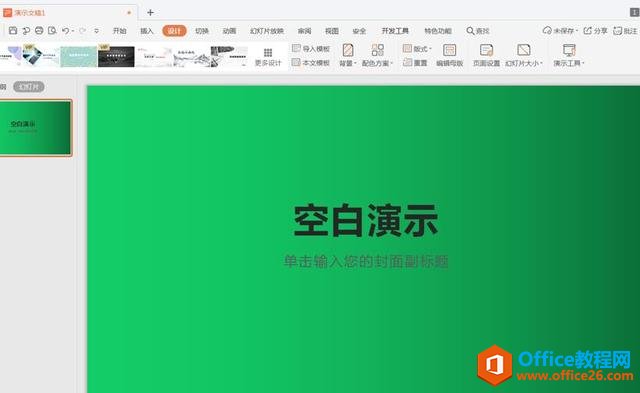Open the dropdown arrow next to Undo
The height and width of the screenshot is (393, 640).
(x=73, y=31)
